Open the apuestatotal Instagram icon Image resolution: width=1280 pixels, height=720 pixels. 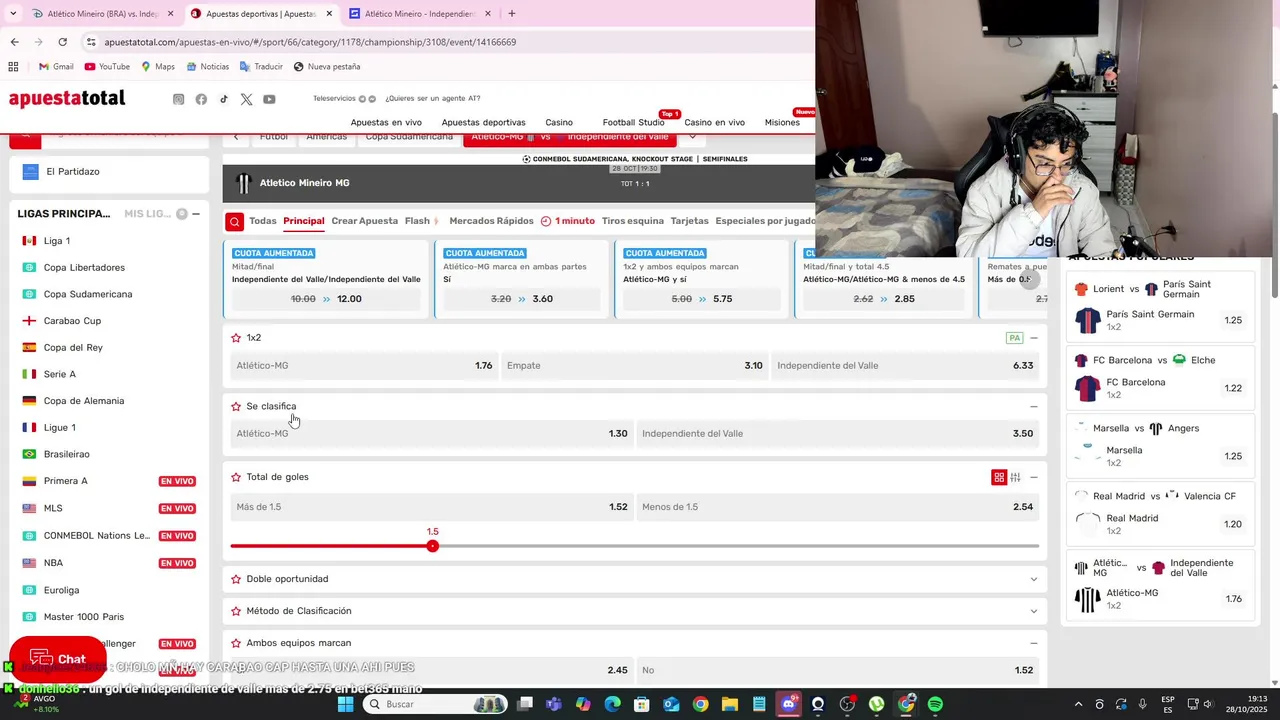[179, 99]
